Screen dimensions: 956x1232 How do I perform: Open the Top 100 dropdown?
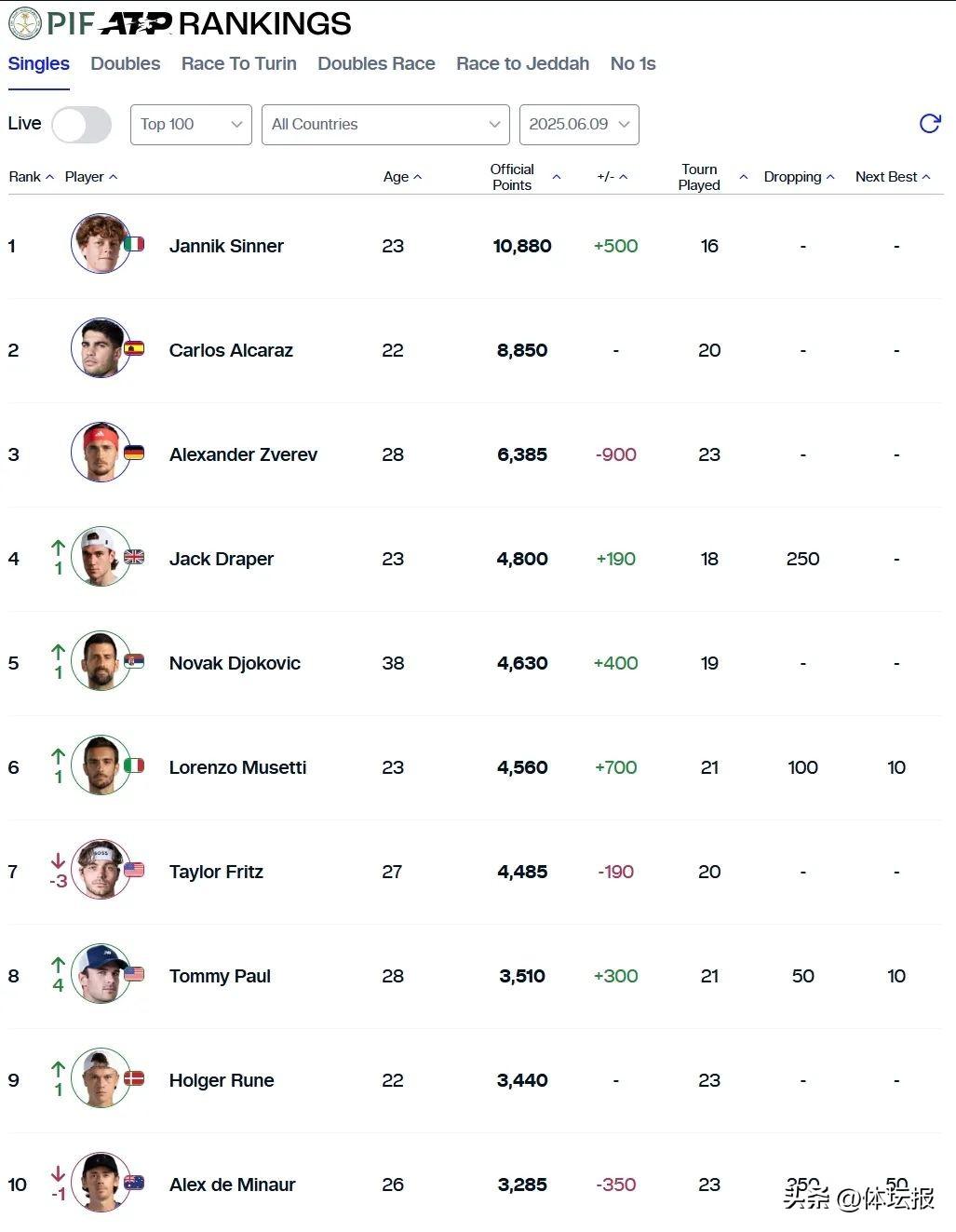click(x=191, y=125)
